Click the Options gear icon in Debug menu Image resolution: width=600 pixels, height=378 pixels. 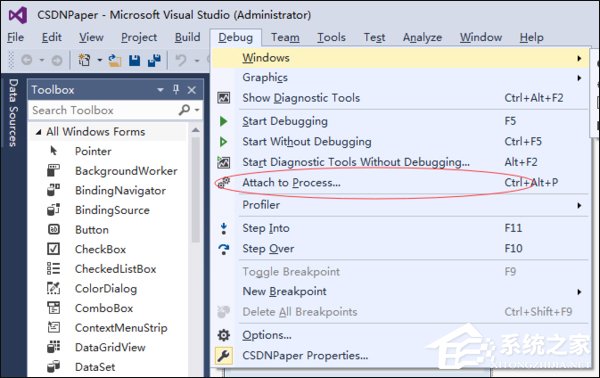[x=223, y=335]
